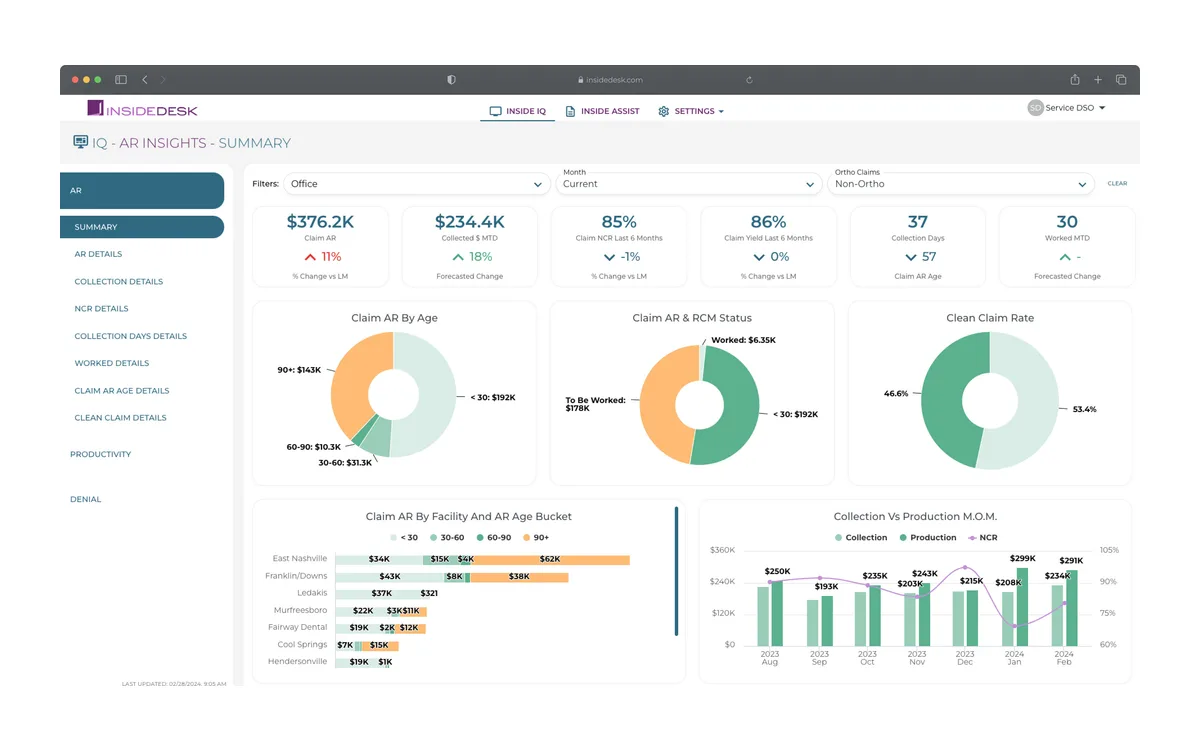The width and height of the screenshot is (1200, 750).
Task: Toggle the NCR legend item
Action: (982, 538)
